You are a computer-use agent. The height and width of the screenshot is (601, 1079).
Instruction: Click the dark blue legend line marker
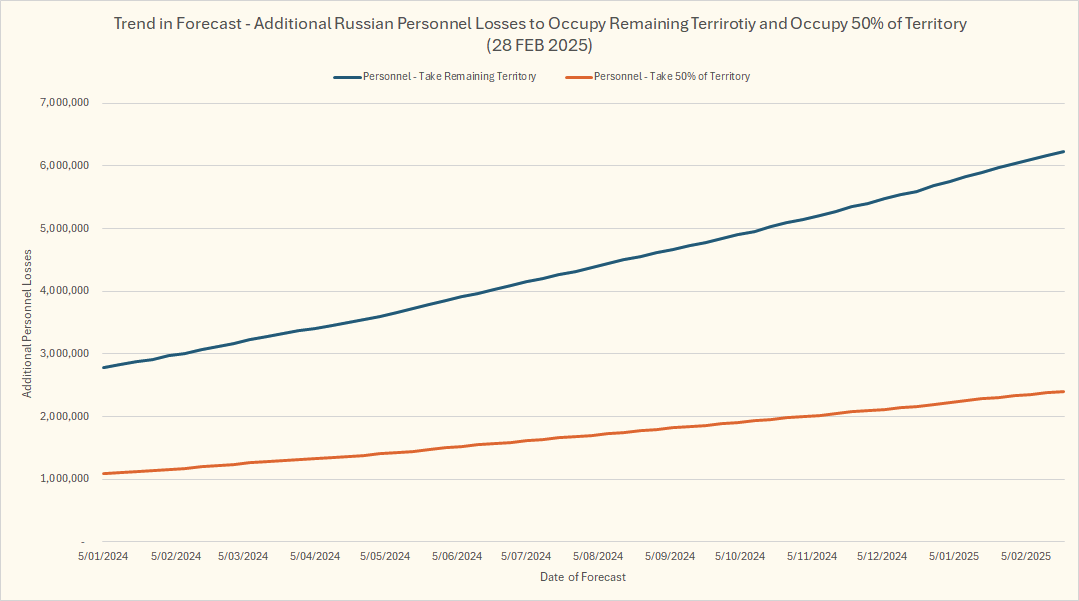(x=346, y=77)
